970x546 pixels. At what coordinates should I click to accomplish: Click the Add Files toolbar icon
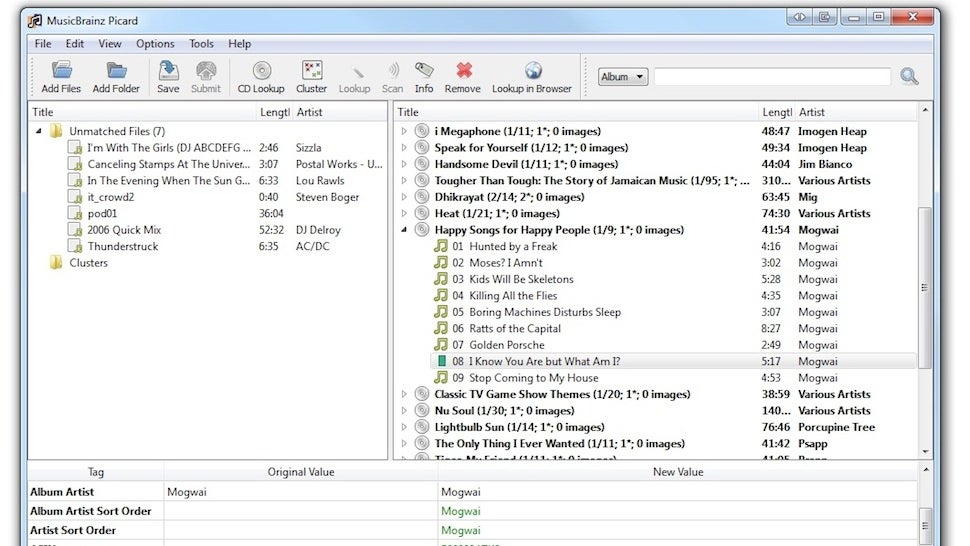(61, 70)
